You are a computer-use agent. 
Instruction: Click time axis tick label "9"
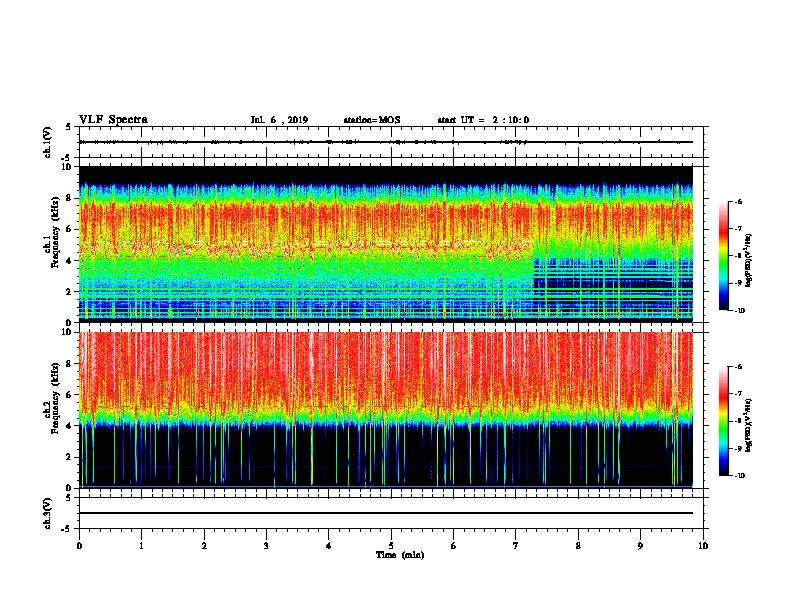click(x=640, y=546)
